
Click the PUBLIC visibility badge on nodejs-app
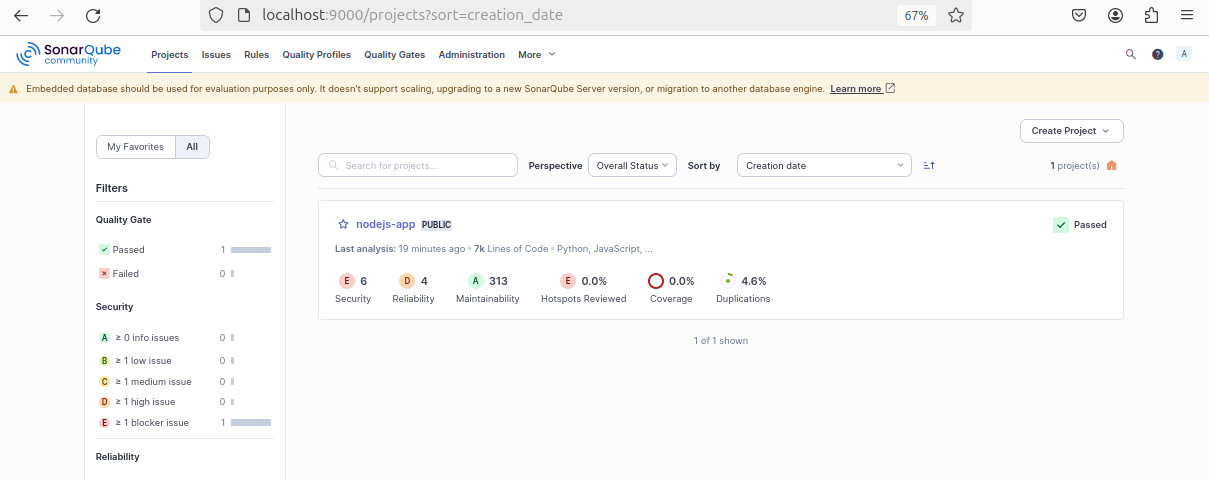click(x=436, y=225)
